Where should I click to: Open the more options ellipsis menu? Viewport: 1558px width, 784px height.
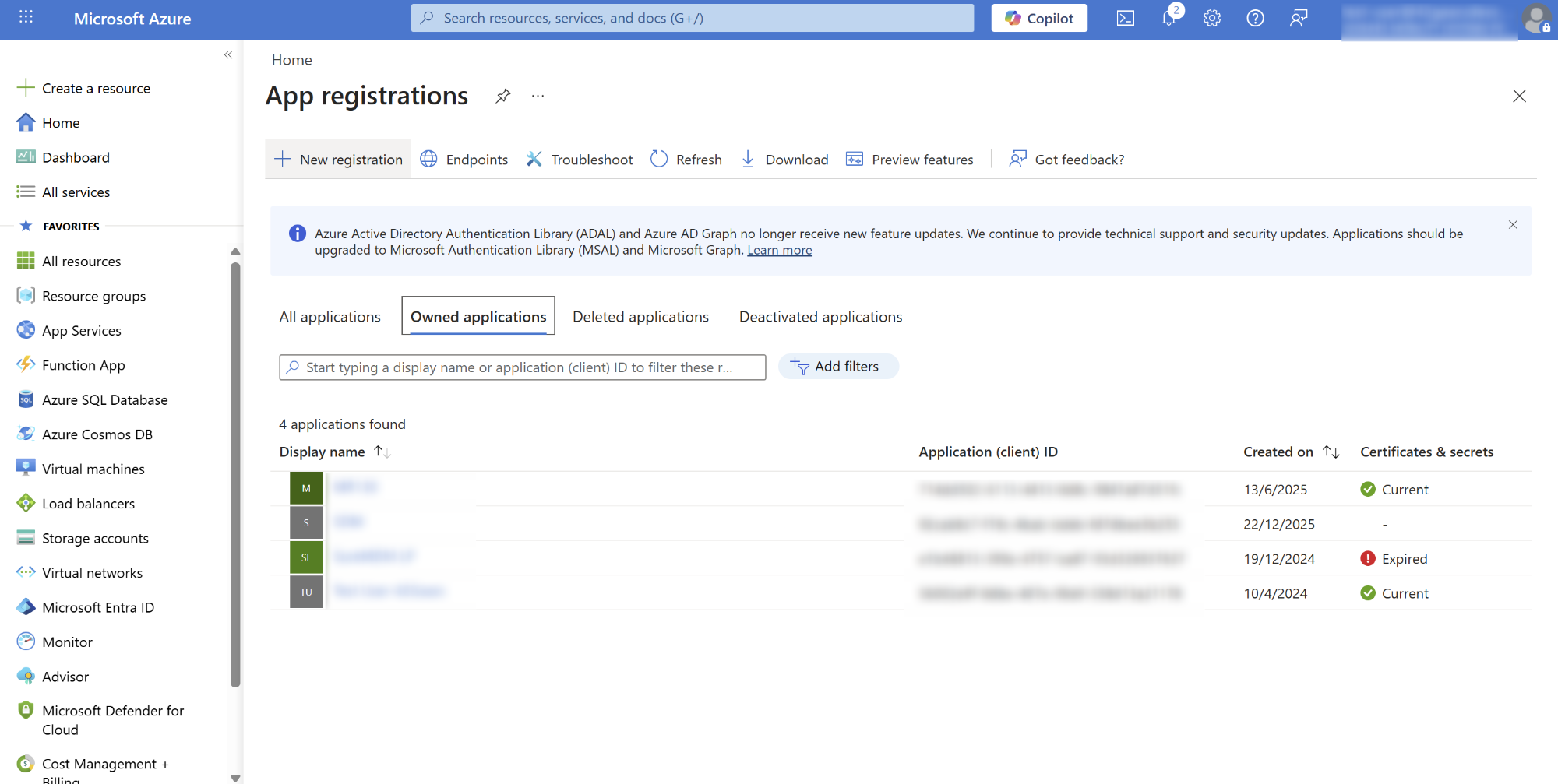[538, 96]
